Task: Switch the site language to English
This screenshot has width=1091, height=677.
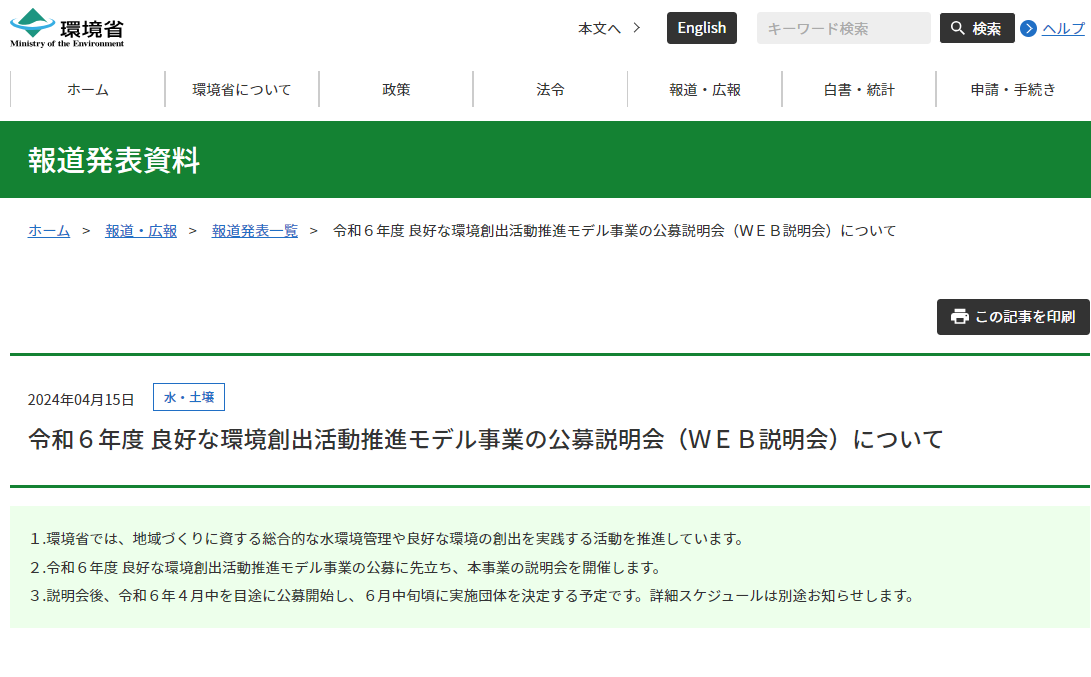Action: coord(701,28)
